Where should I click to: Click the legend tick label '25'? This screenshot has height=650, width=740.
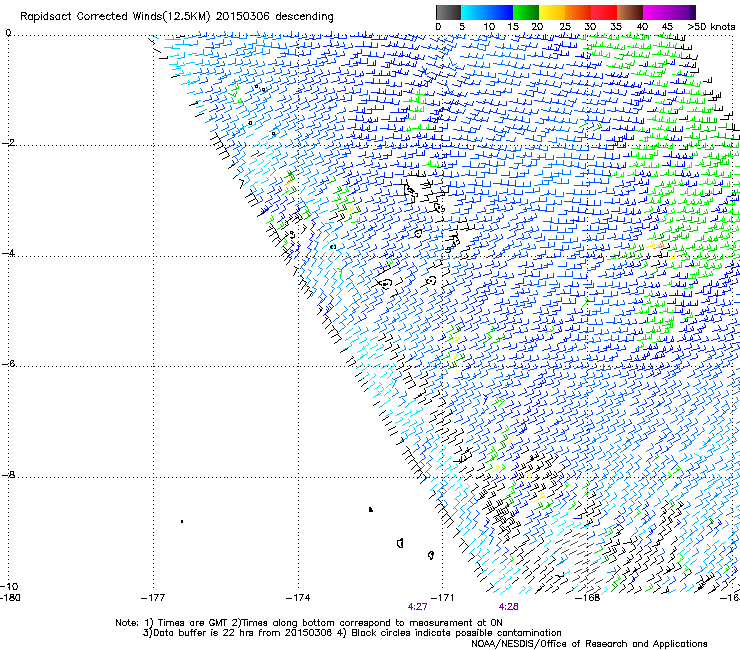[565, 26]
